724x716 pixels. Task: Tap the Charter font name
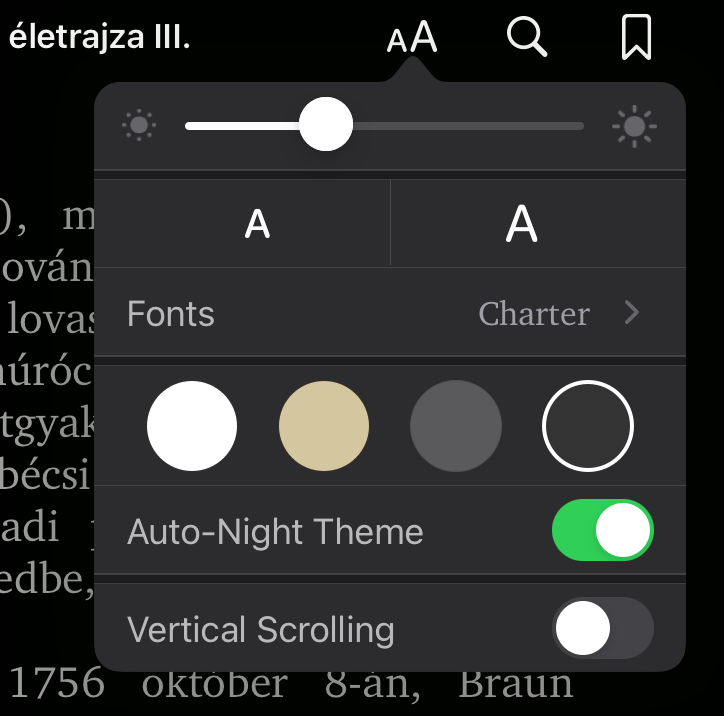click(x=534, y=314)
